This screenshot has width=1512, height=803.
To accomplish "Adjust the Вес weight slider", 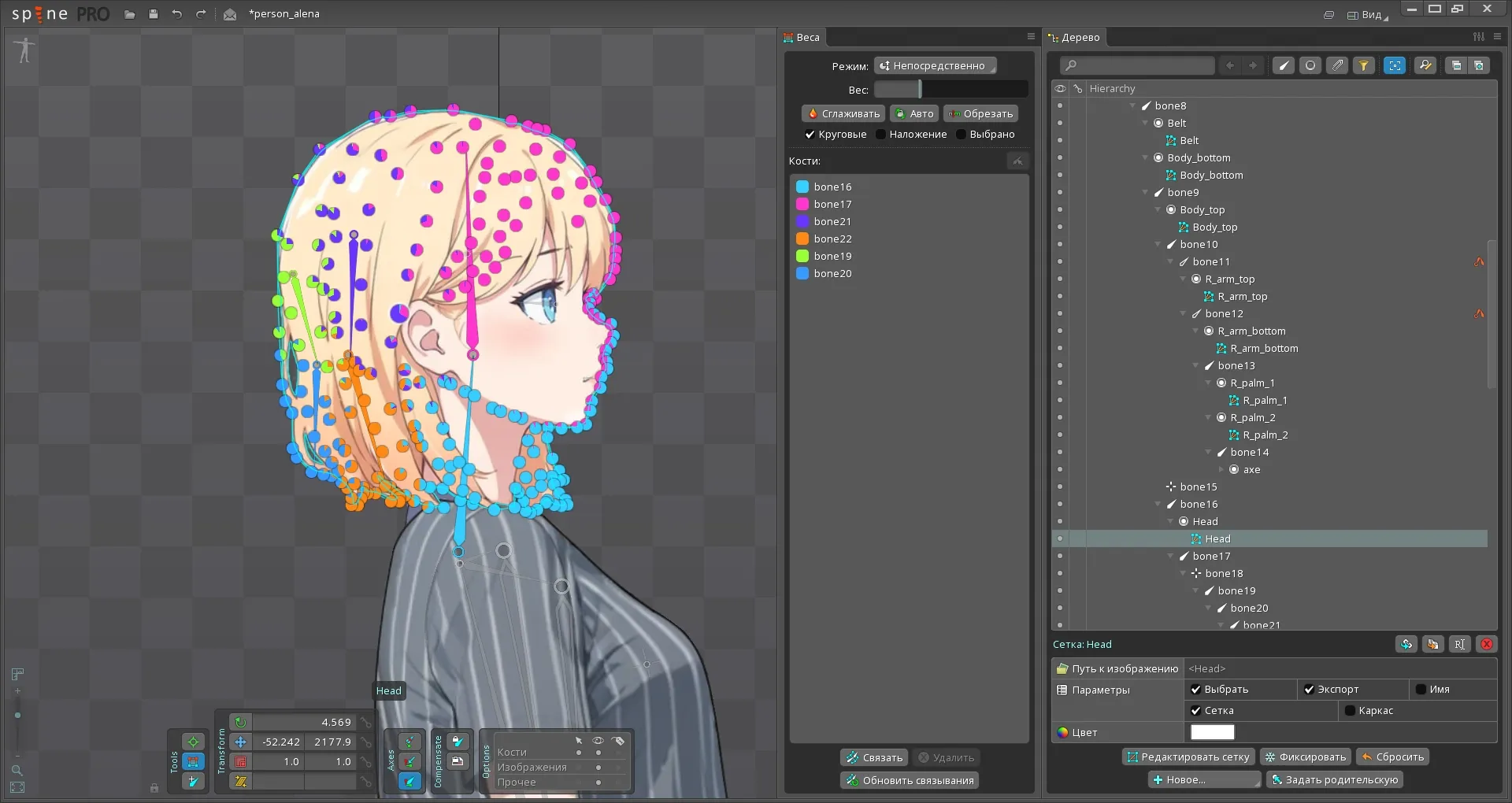I will click(951, 90).
